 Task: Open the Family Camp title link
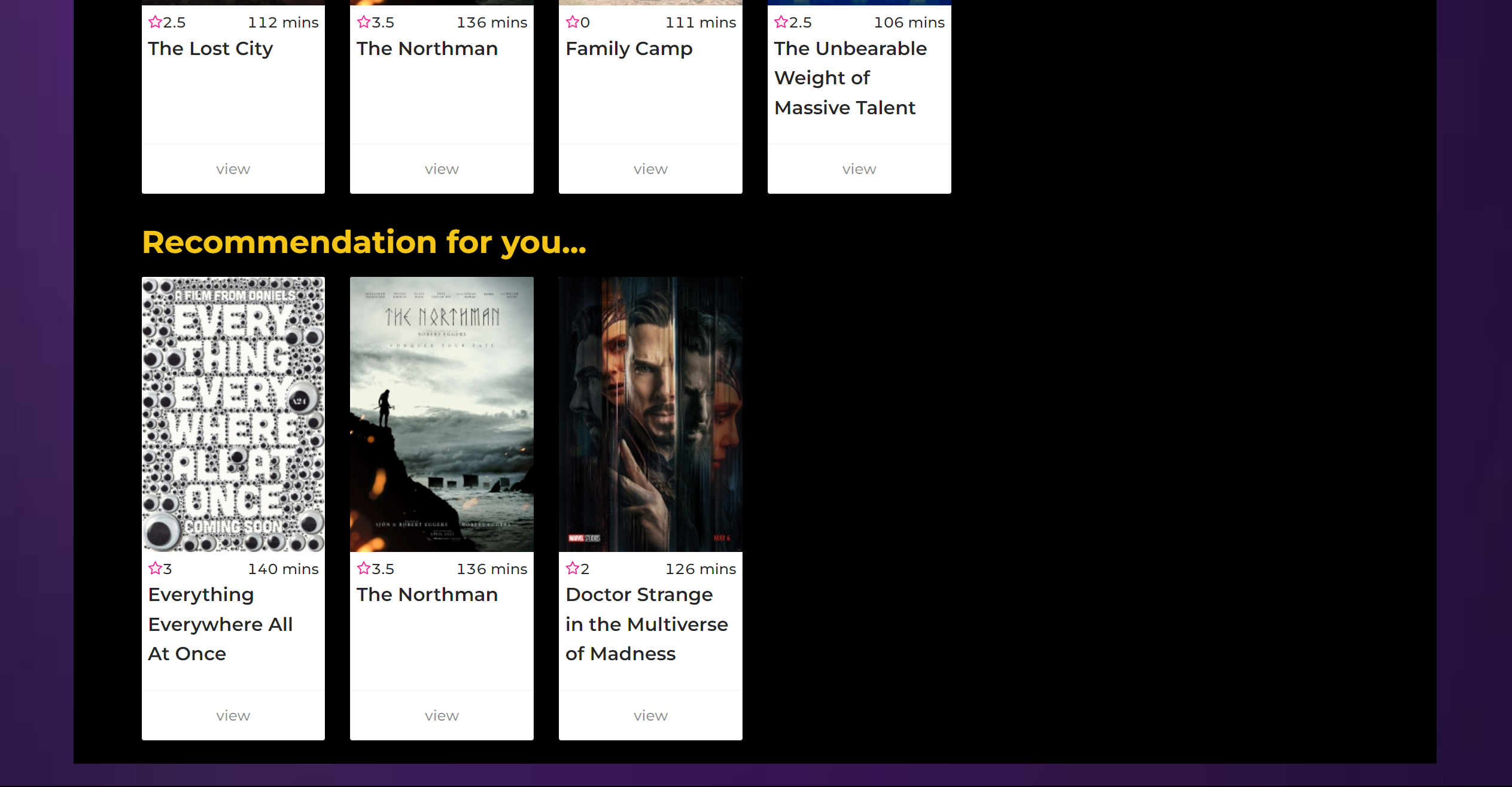tap(629, 48)
